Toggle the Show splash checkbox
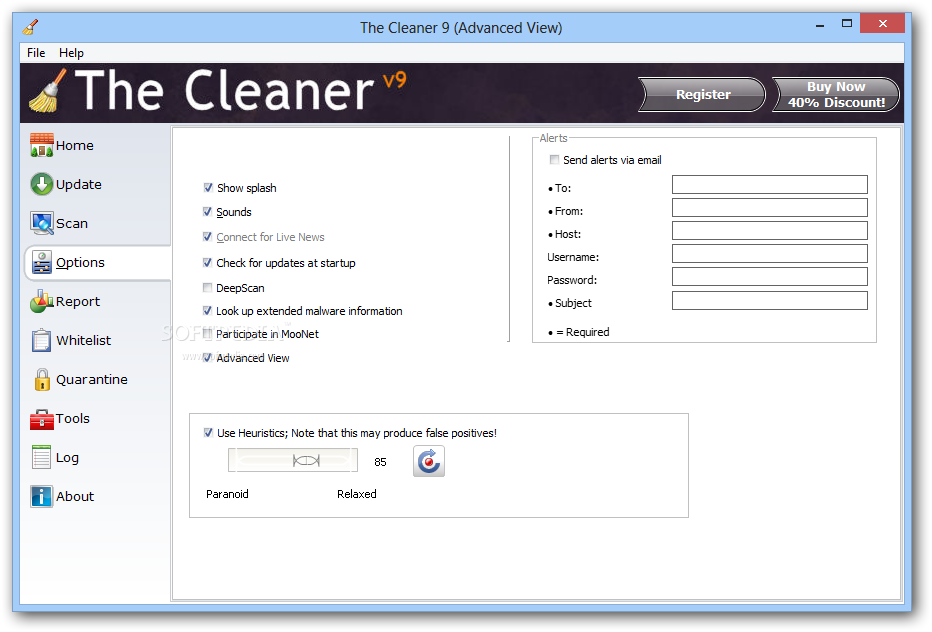Viewport: 932px width, 632px height. point(207,188)
